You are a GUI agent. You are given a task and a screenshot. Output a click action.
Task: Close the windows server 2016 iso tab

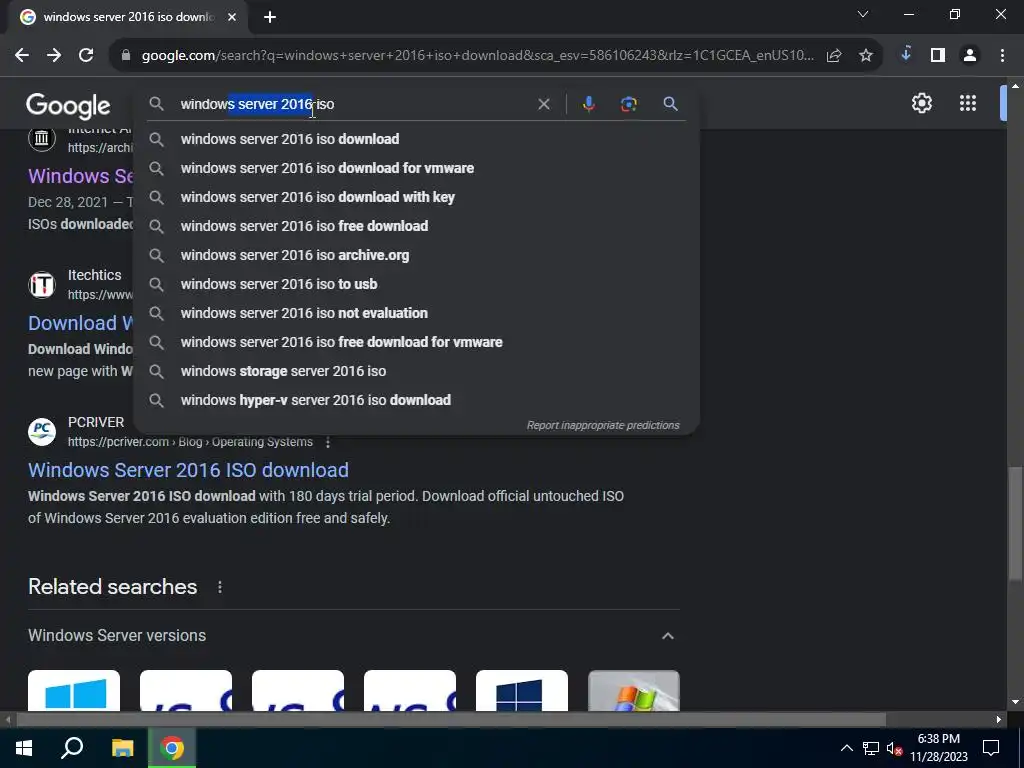click(232, 17)
